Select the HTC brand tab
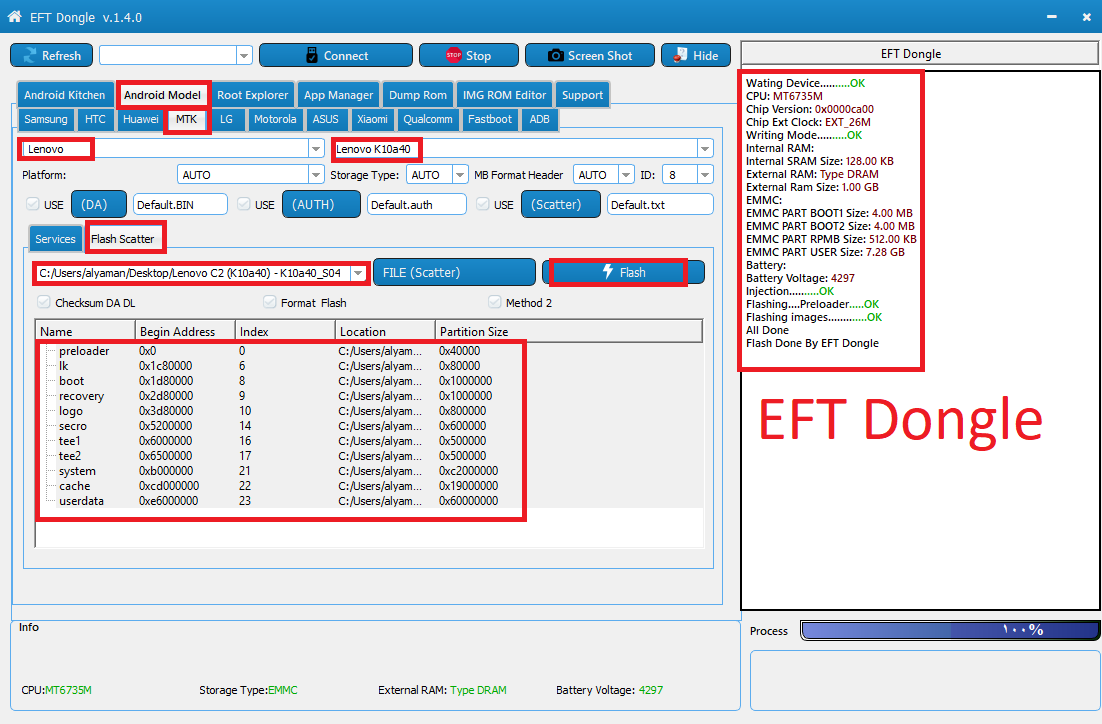This screenshot has height=724, width=1102. tap(95, 119)
